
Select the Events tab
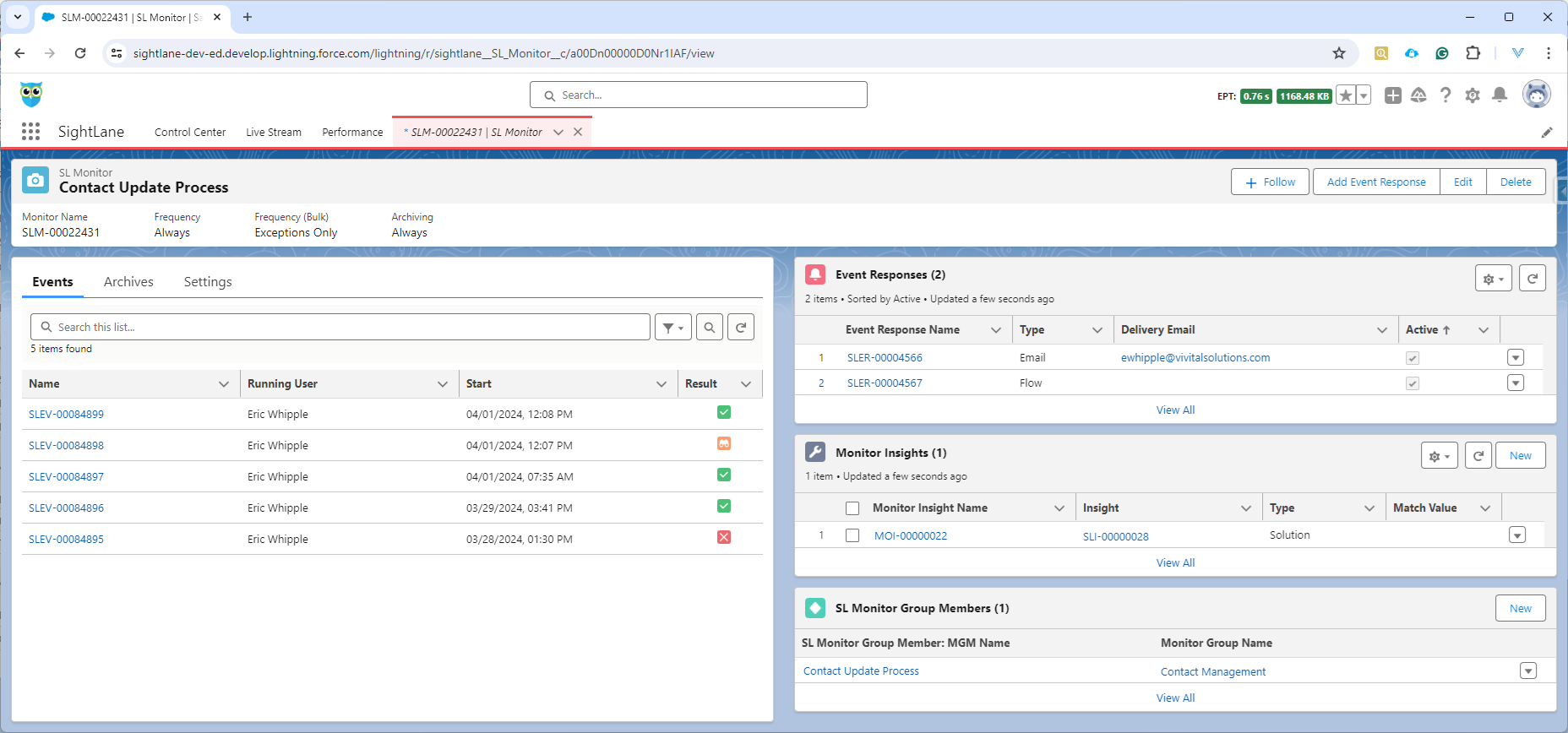click(x=52, y=282)
